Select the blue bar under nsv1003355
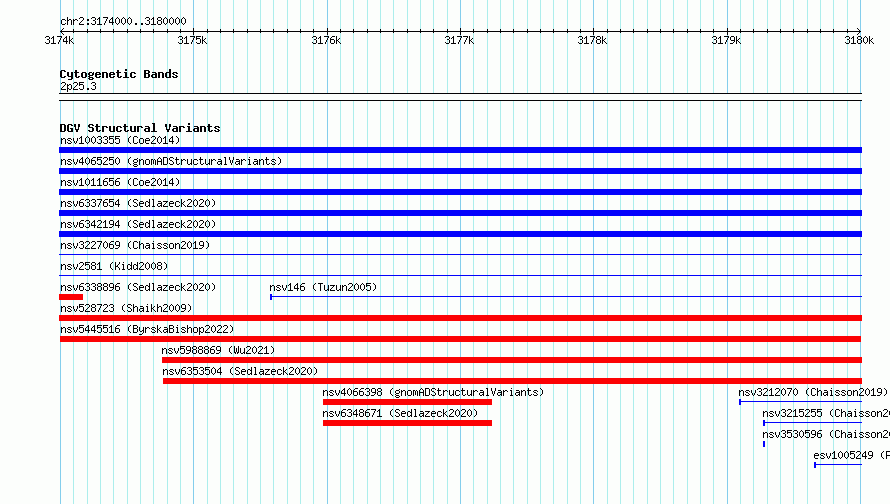Image resolution: width=890 pixels, height=504 pixels. coord(460,150)
